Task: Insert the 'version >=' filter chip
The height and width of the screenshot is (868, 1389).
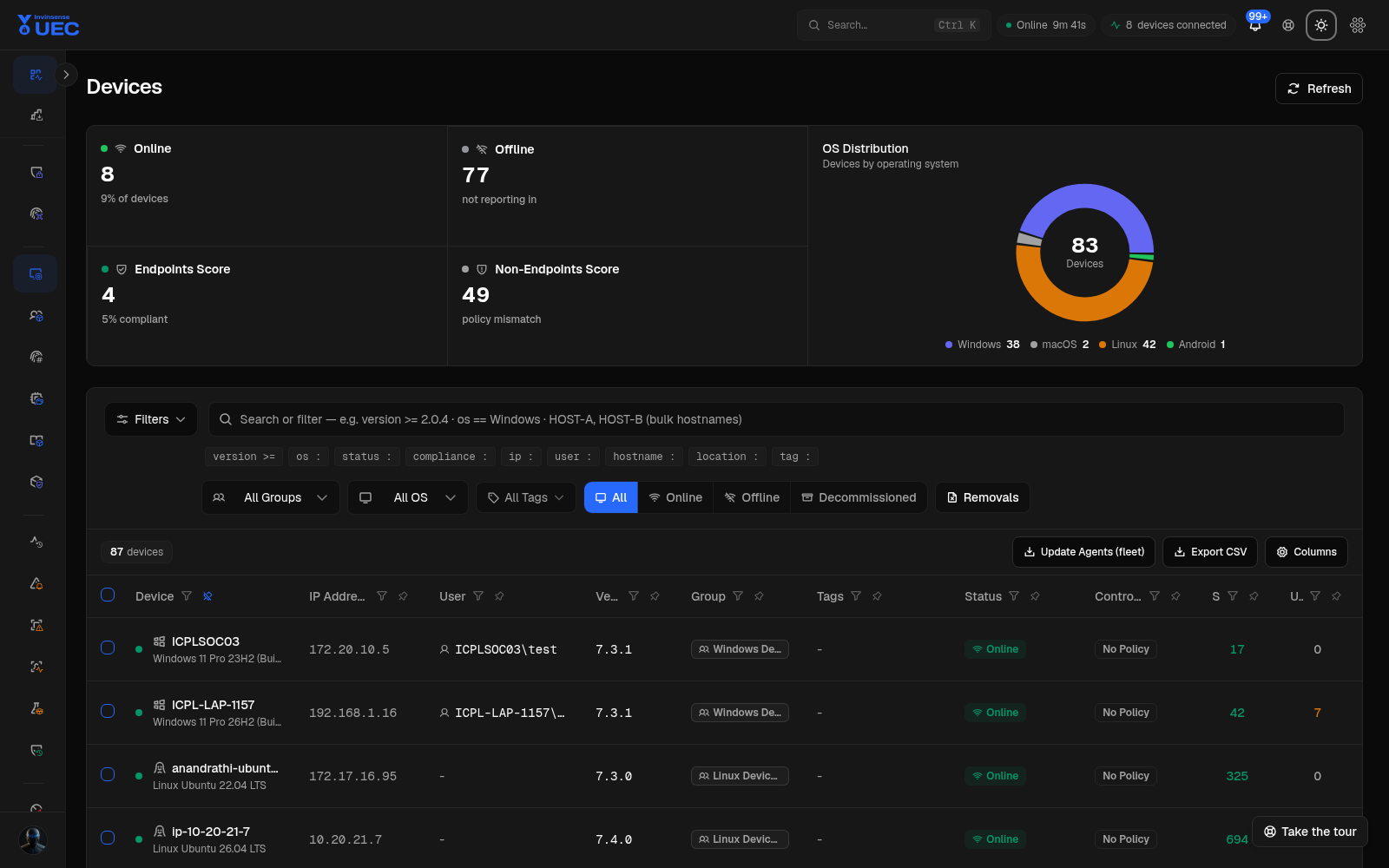Action: pyautogui.click(x=244, y=457)
